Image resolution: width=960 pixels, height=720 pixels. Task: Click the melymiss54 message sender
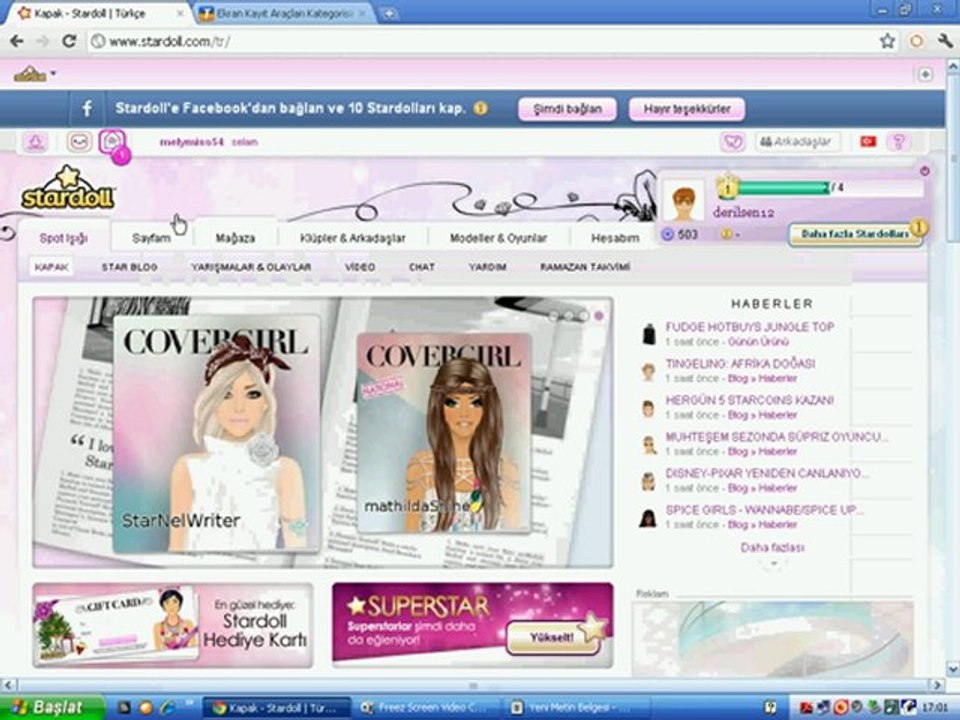point(192,142)
